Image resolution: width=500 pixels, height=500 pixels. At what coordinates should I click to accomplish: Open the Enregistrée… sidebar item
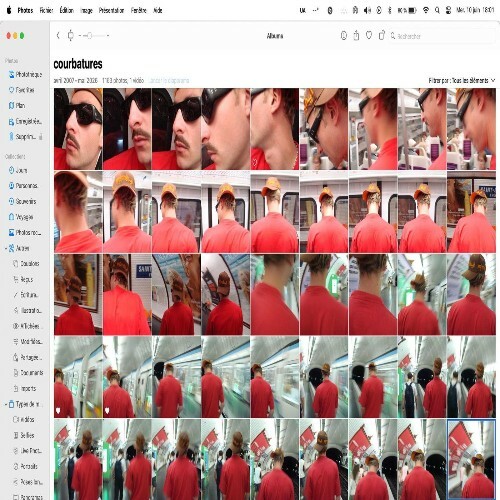(25, 121)
